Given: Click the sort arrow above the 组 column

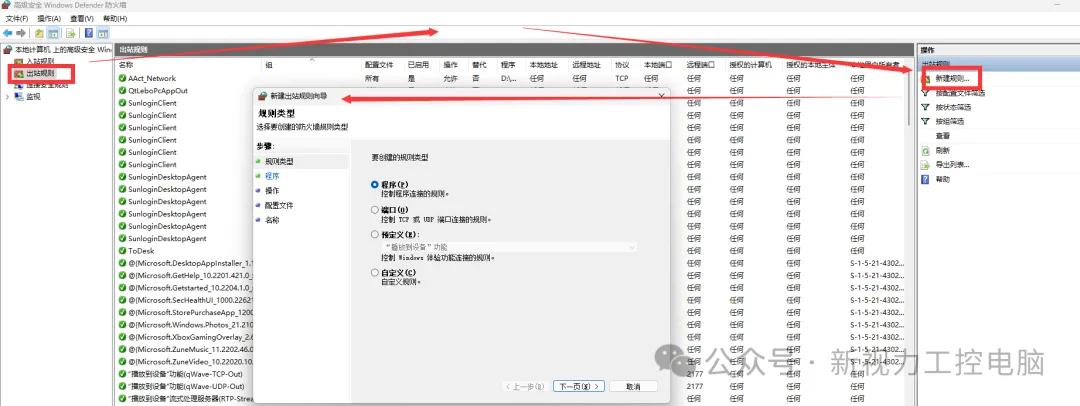Looking at the screenshot, I should (311, 59).
